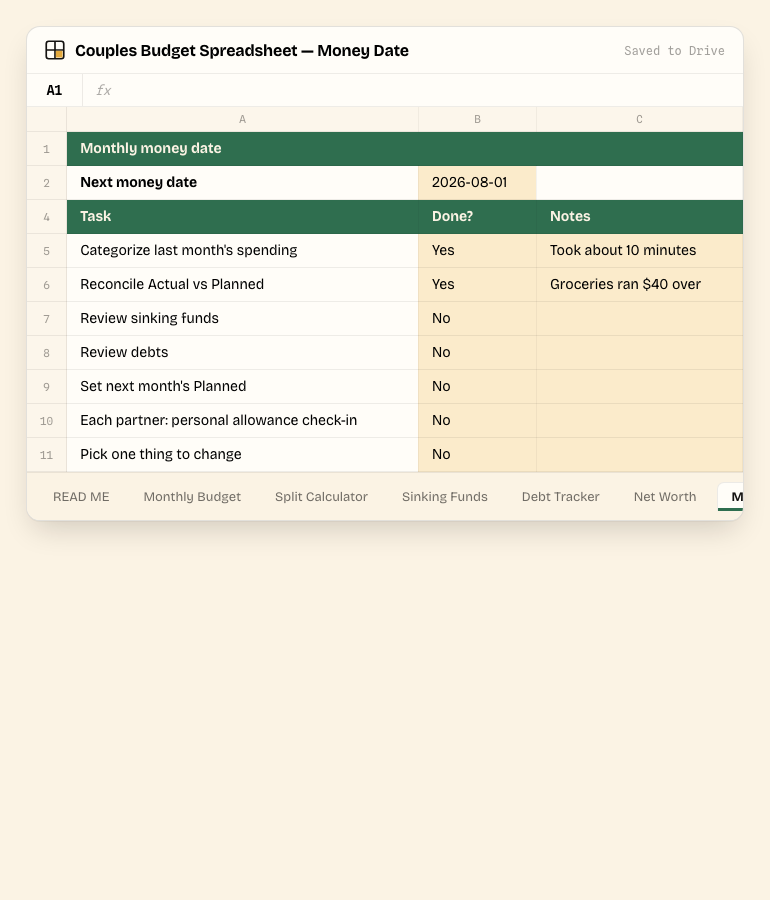Click the 'Next money date' cell
The image size is (770, 900).
pyautogui.click(x=243, y=183)
